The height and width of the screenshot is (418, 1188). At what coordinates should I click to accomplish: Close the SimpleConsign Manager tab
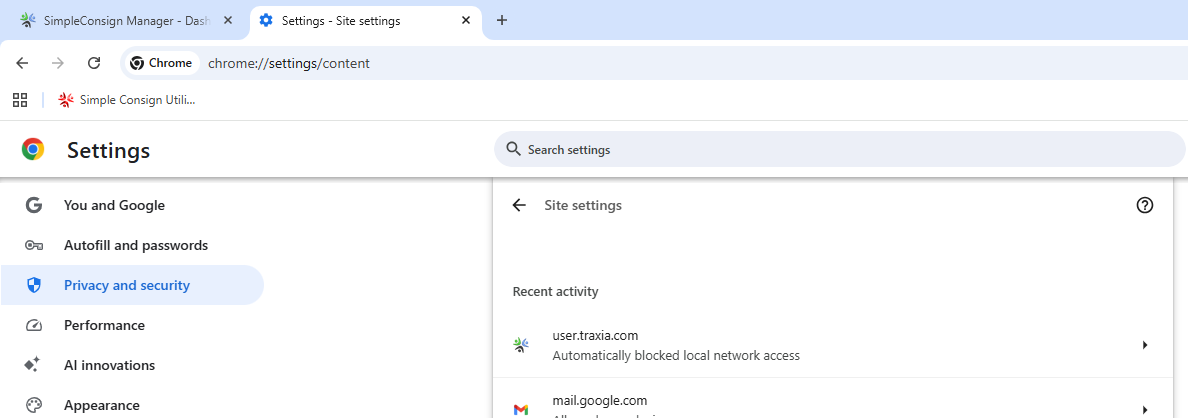tap(227, 21)
